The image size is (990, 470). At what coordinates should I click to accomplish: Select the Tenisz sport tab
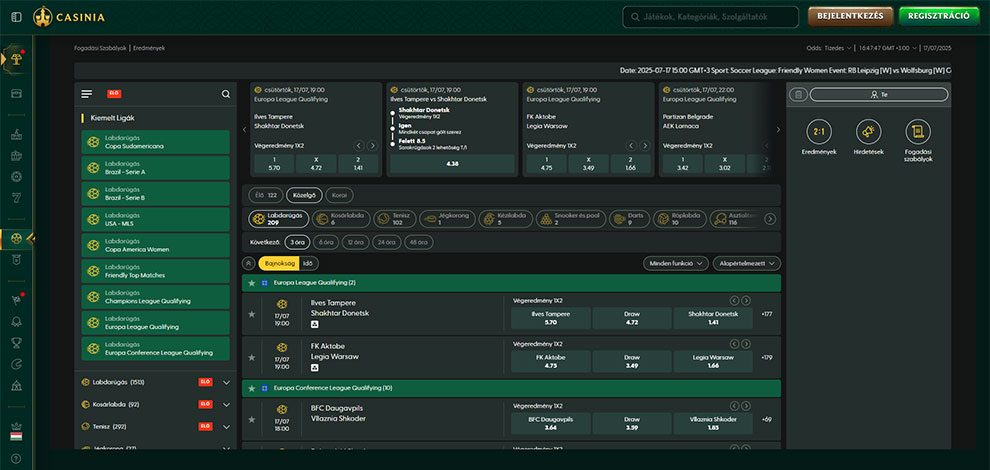[x=395, y=219]
